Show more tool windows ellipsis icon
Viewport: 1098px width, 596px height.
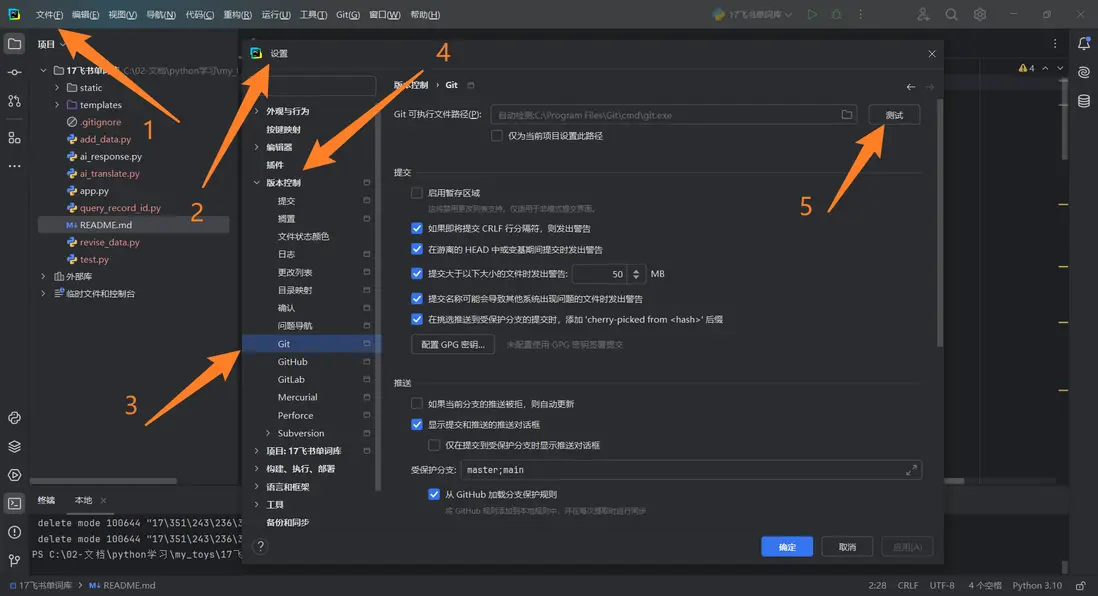click(x=14, y=166)
